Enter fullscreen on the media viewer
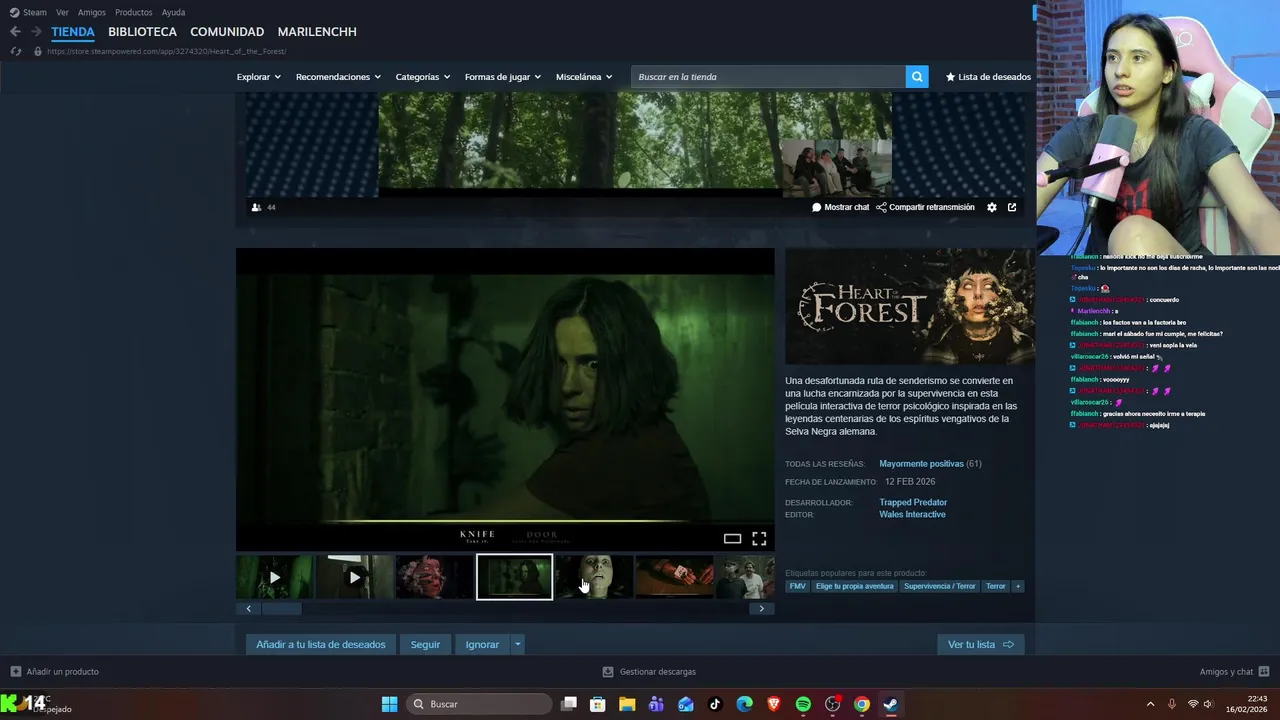The width and height of the screenshot is (1280, 720). [759, 539]
